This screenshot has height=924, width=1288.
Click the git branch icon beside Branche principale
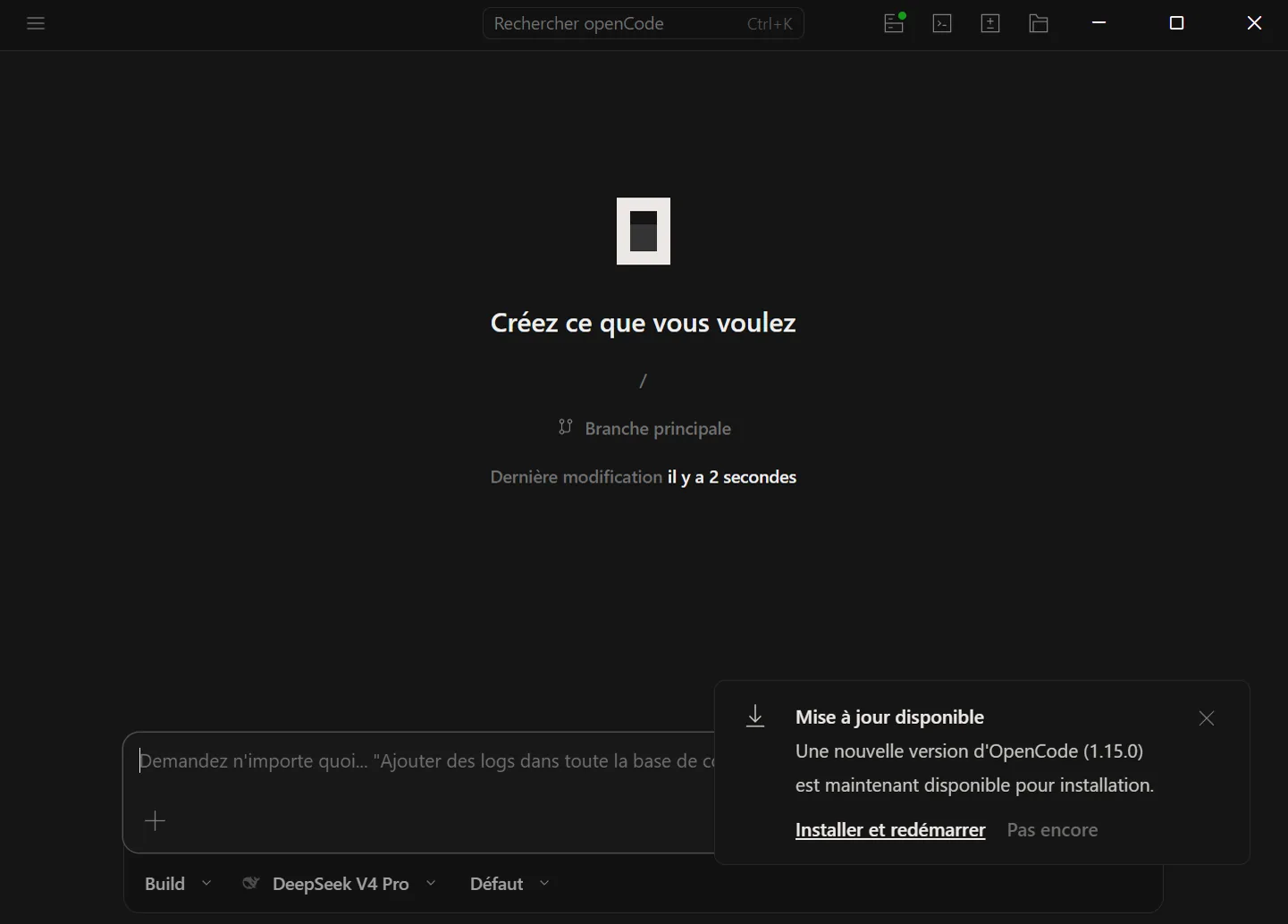click(x=565, y=427)
